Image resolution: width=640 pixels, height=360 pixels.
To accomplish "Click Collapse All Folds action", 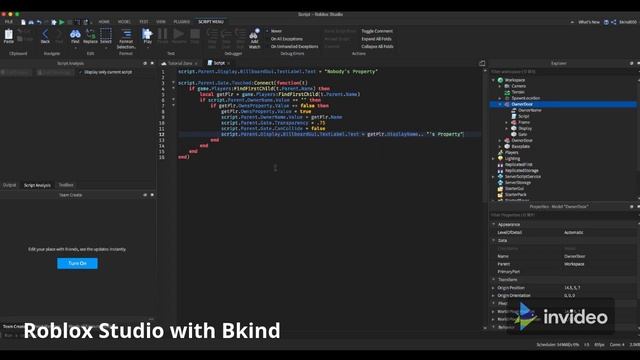I will [x=378, y=47].
